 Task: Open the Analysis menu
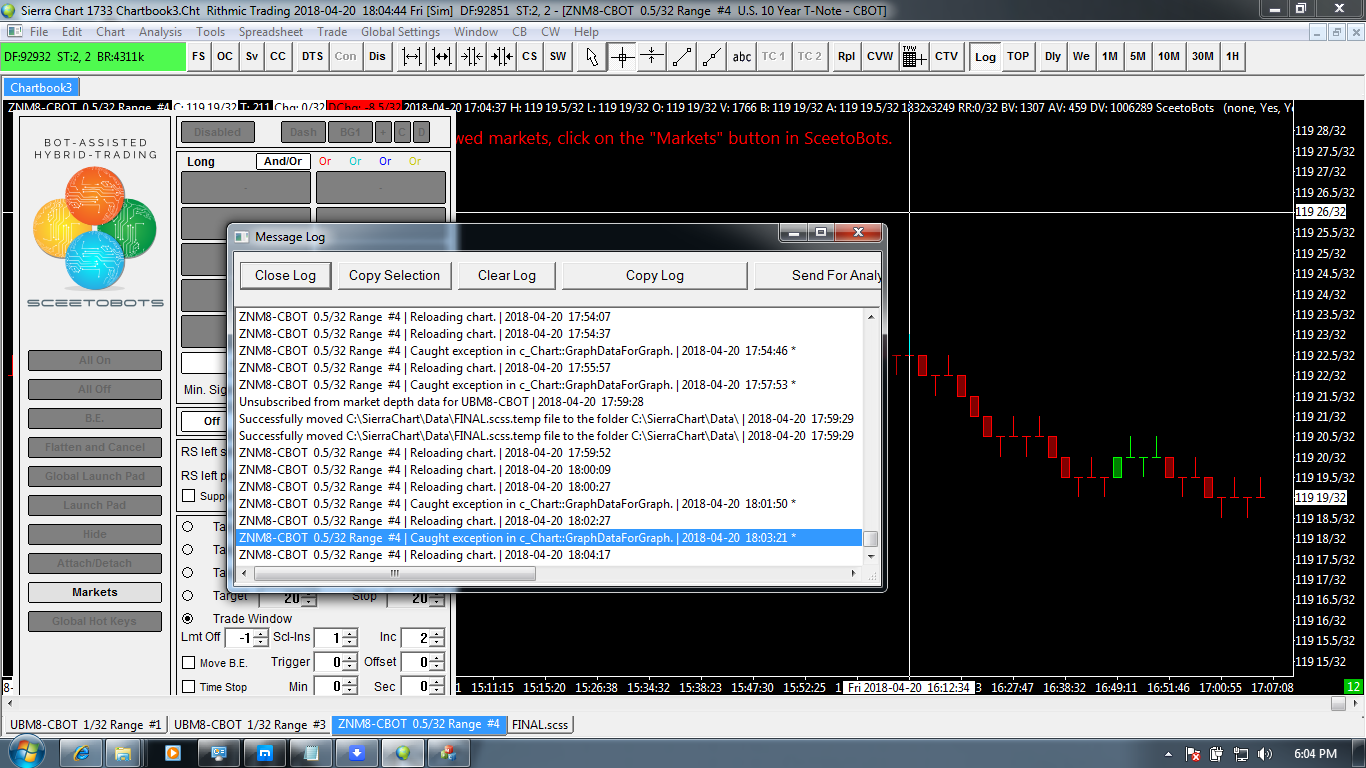160,32
